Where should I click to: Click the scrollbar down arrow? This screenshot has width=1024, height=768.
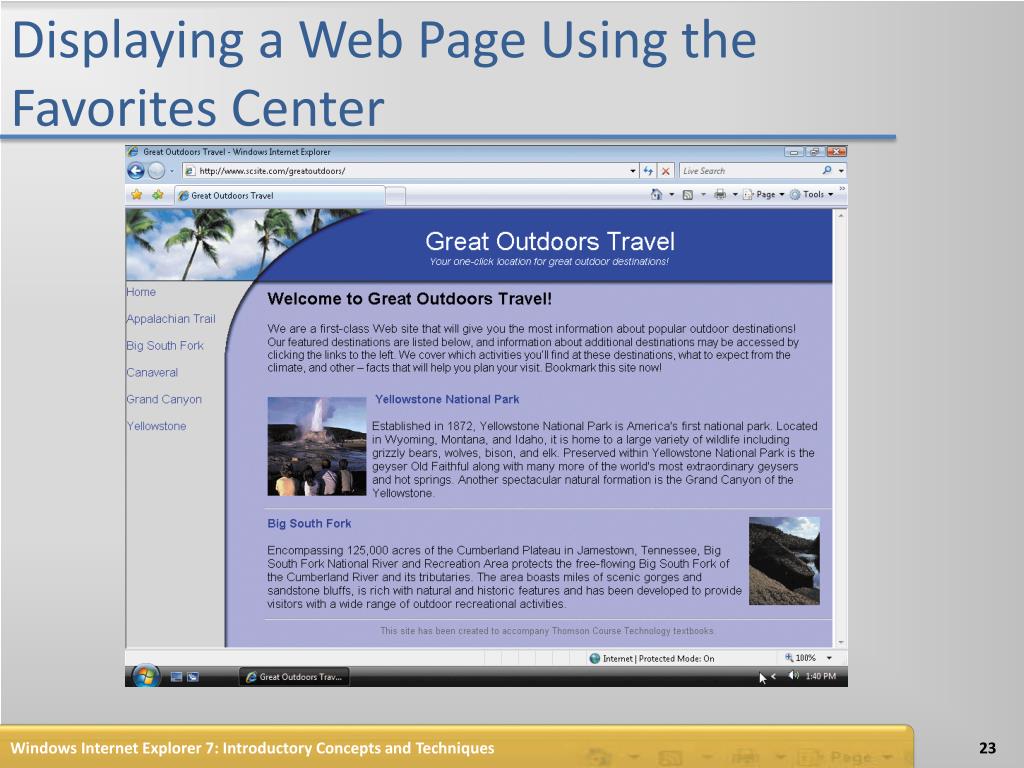840,642
